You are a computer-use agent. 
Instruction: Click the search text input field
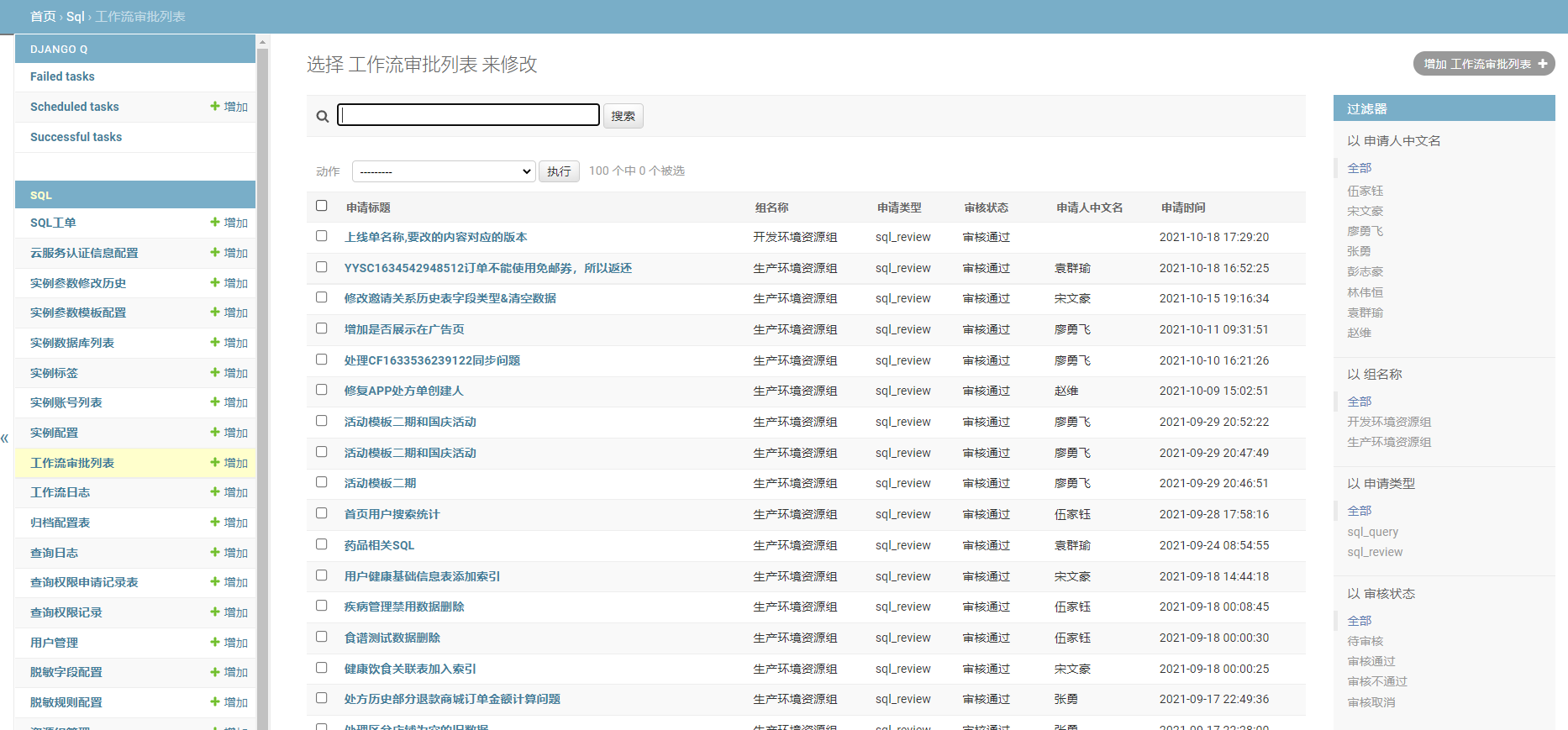coord(468,115)
